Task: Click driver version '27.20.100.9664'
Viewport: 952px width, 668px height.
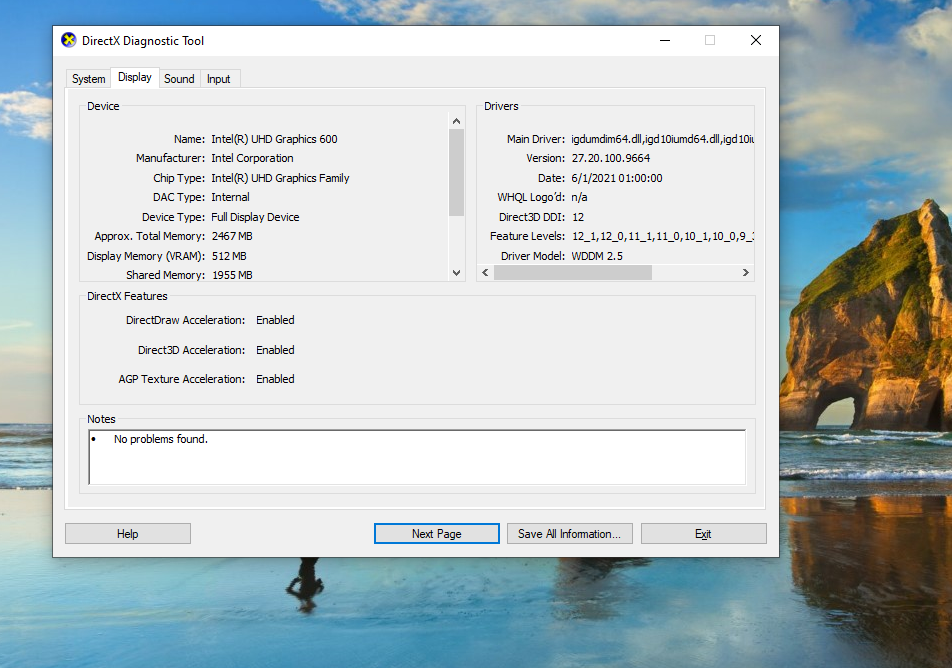Action: [x=611, y=158]
